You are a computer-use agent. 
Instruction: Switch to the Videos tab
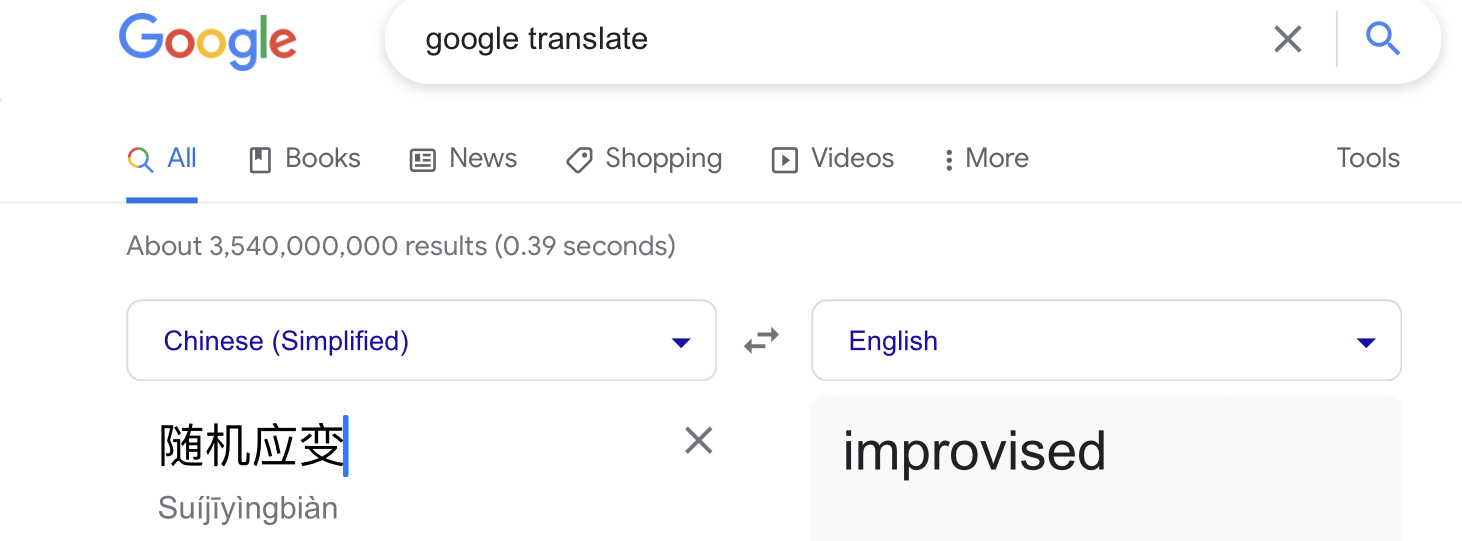coord(852,159)
